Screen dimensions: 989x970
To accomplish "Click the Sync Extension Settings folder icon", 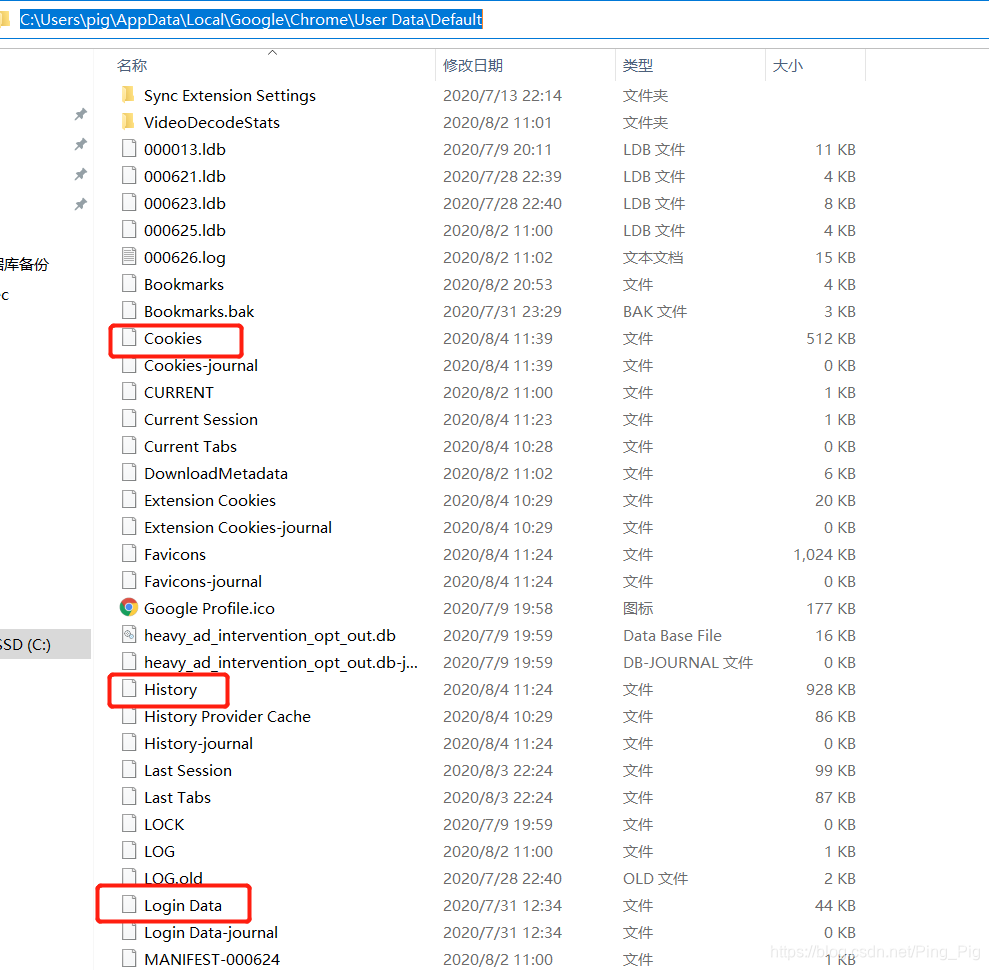I will click(128, 95).
